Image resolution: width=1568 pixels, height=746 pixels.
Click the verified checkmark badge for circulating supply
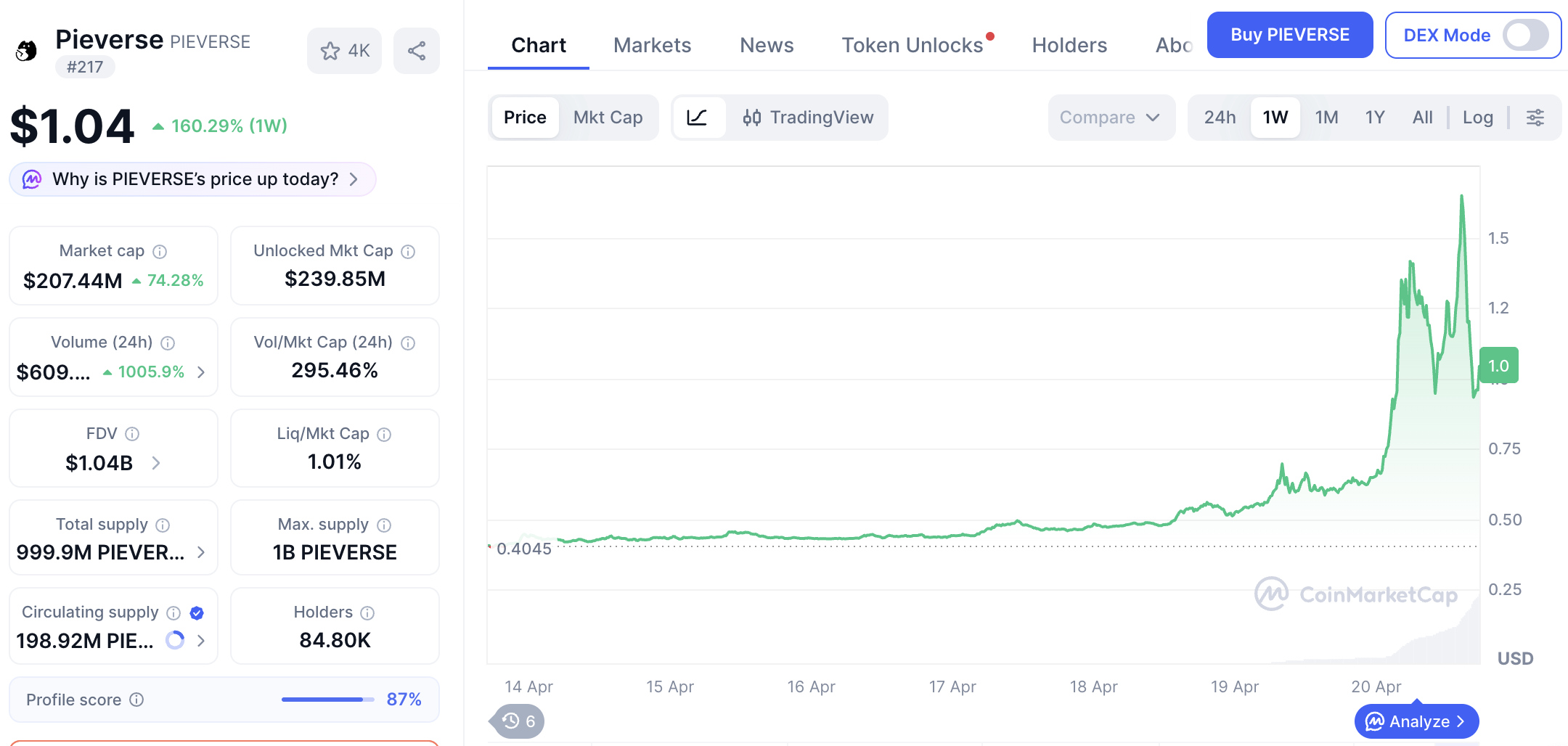coord(197,613)
